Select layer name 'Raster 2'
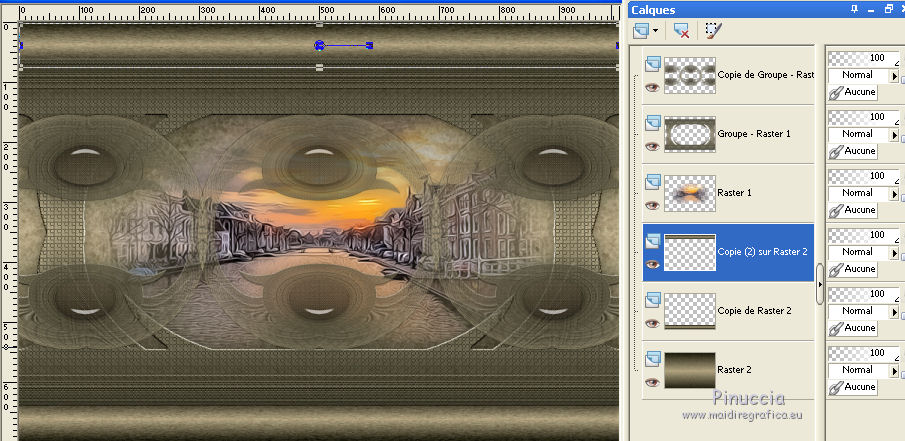Screen dimensions: 905x441 [734, 369]
